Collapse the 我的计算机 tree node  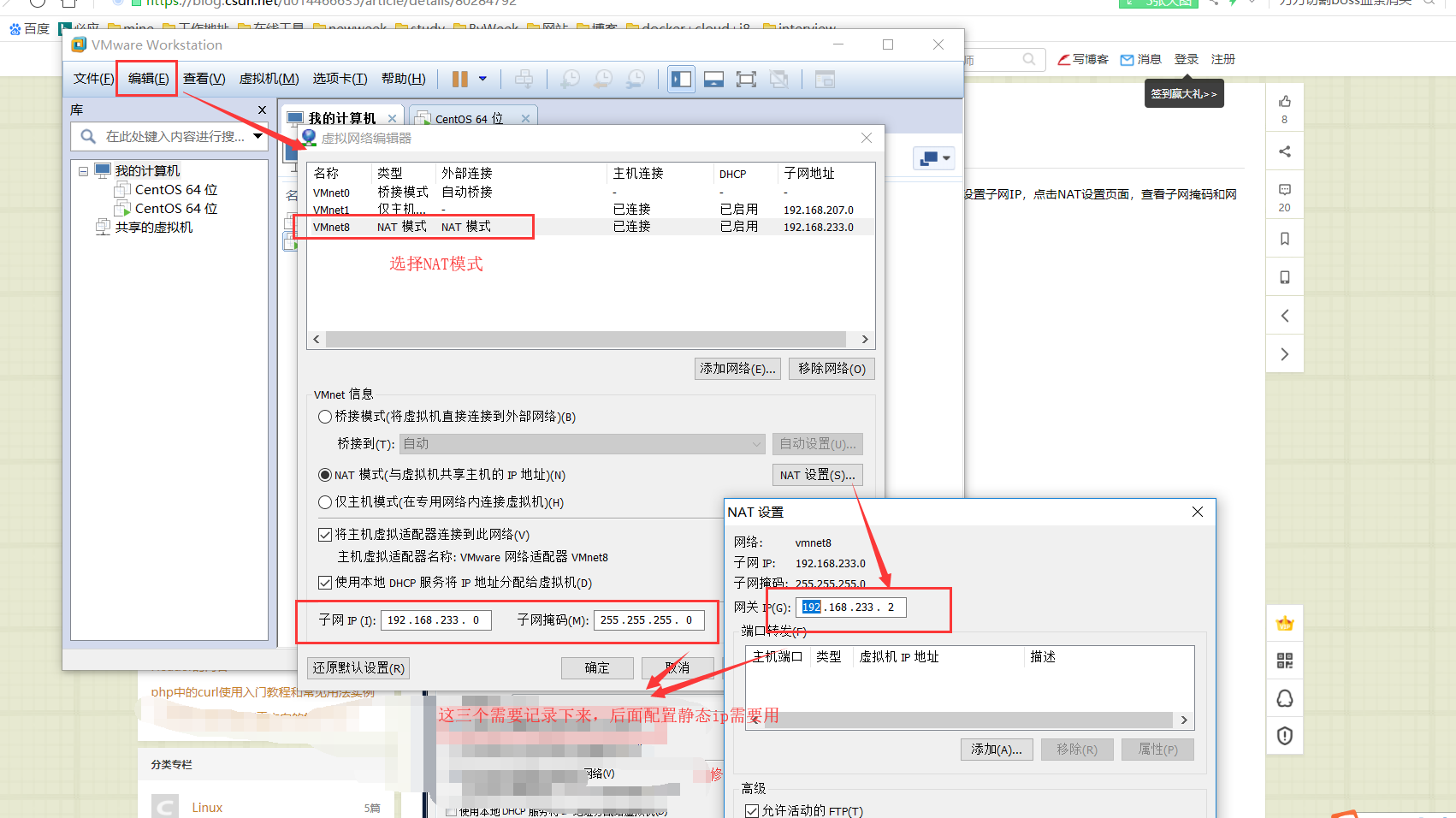(x=83, y=171)
